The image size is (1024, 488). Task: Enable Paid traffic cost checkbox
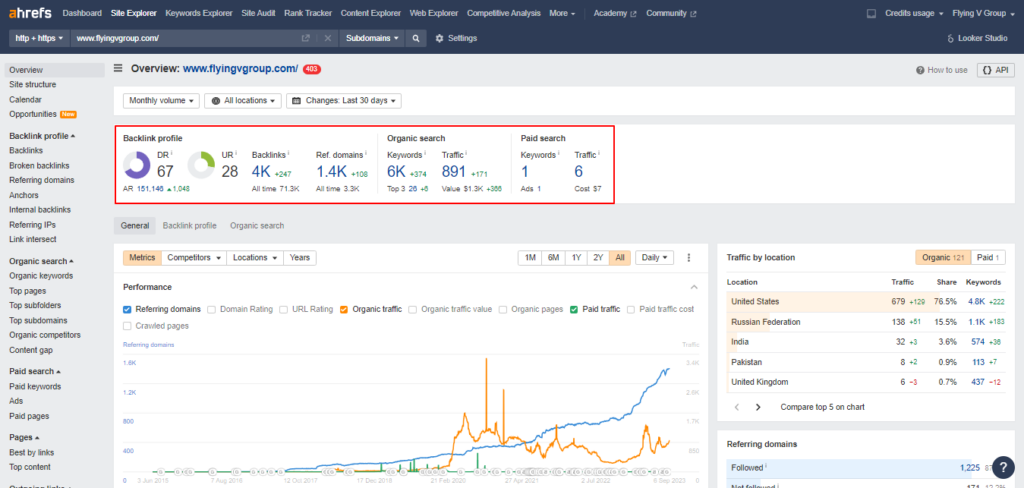(x=631, y=309)
